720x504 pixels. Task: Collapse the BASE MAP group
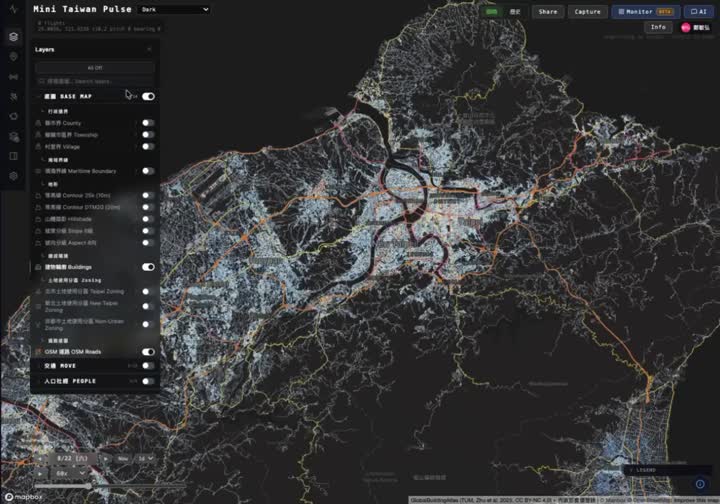point(40,96)
